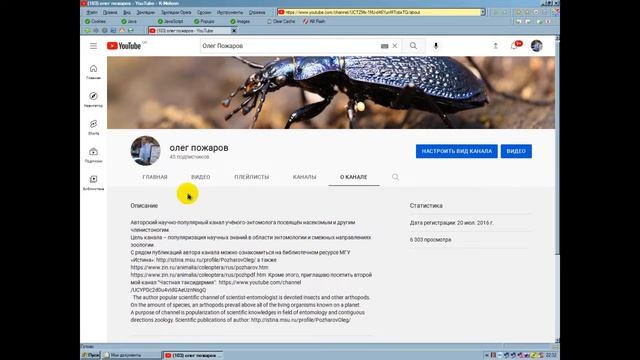The image size is (640, 360).
Task: Open Home in the YouTube sidebar
Action: point(93,72)
